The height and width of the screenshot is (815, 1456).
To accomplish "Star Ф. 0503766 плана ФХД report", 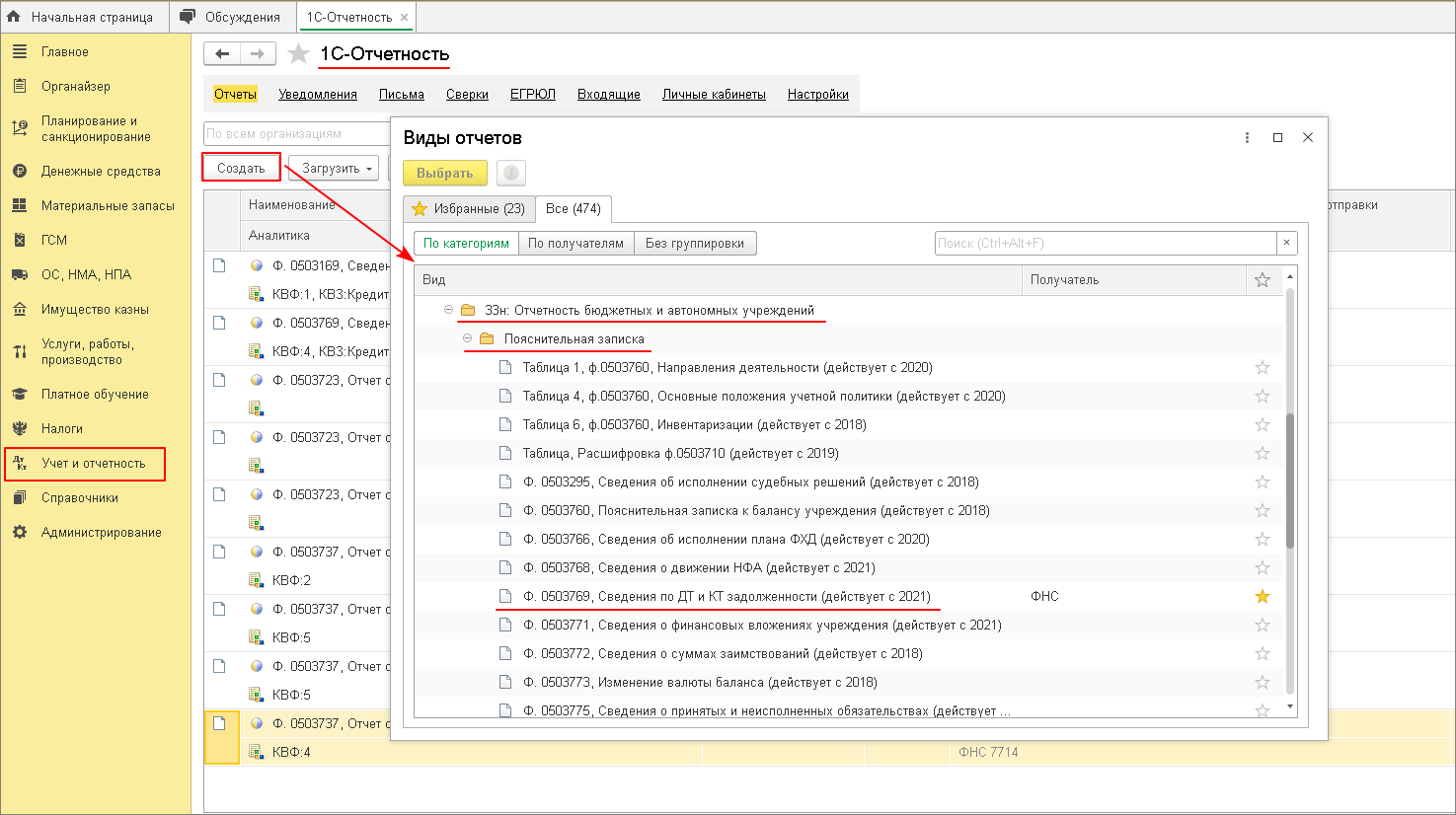I will pos(1262,539).
